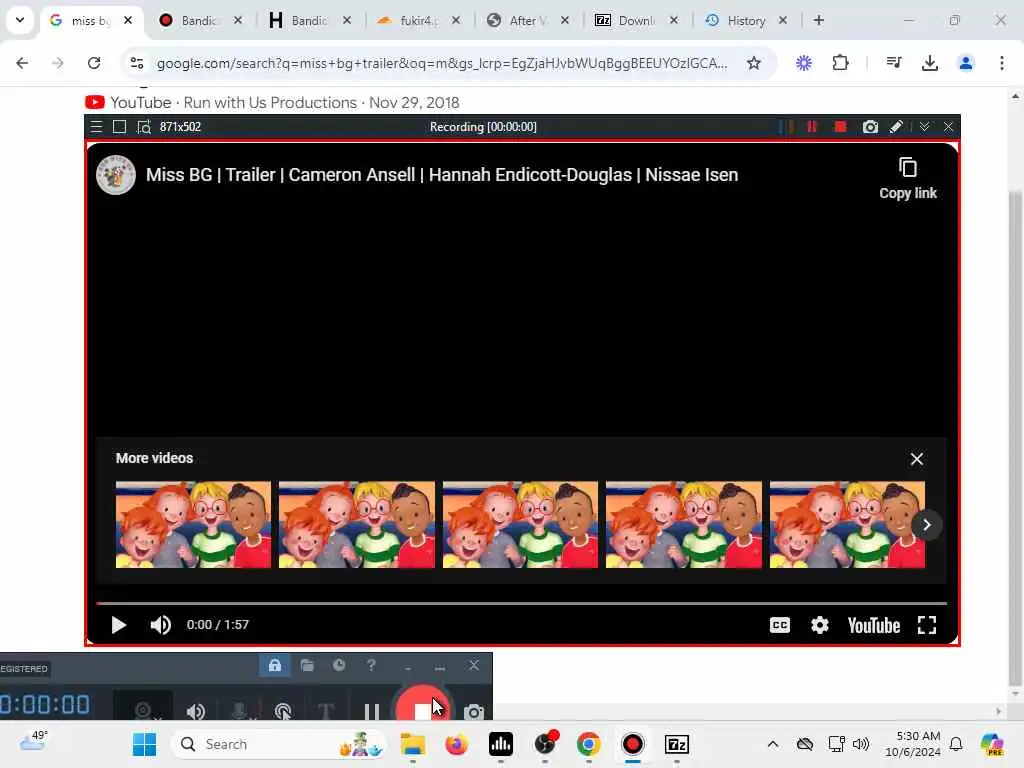Enter full screen video mode

(927, 625)
